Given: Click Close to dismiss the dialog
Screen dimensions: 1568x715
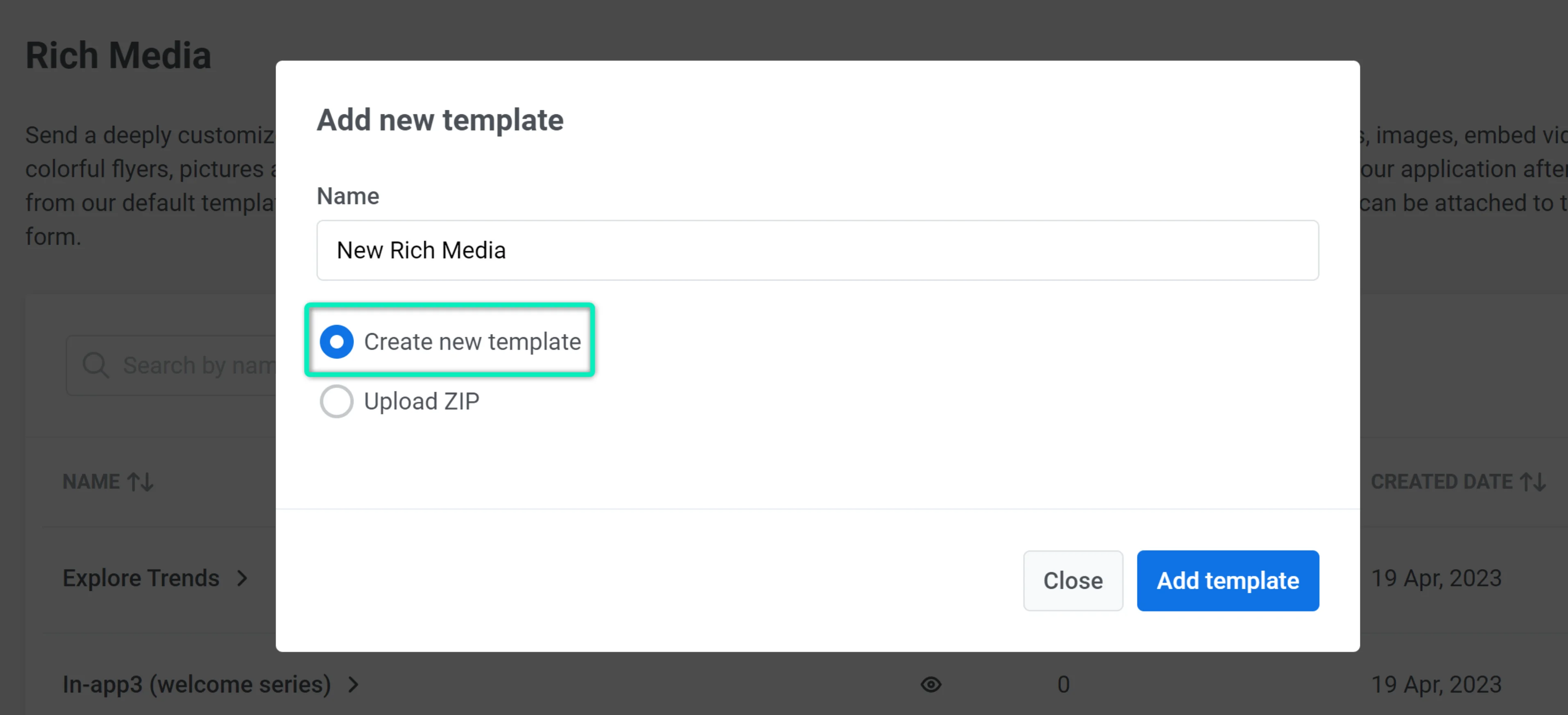Looking at the screenshot, I should pyautogui.click(x=1072, y=581).
